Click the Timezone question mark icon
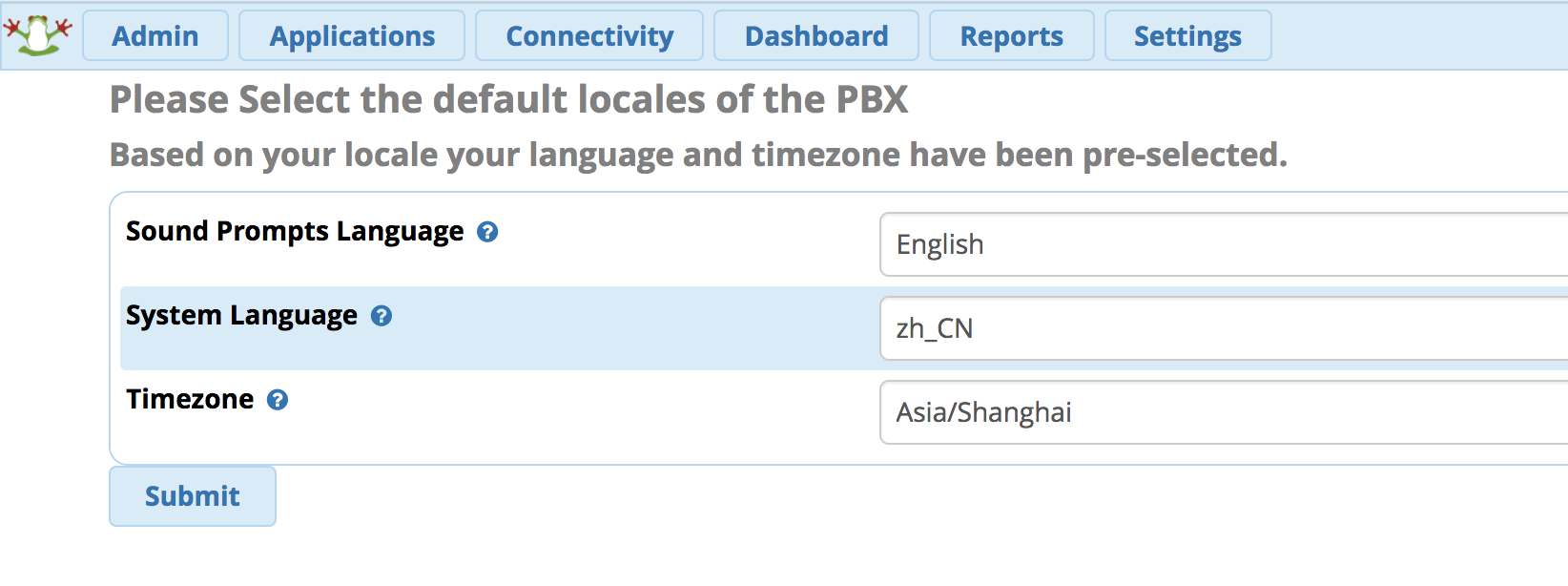Screen dimensions: 1568x586 pos(278,400)
